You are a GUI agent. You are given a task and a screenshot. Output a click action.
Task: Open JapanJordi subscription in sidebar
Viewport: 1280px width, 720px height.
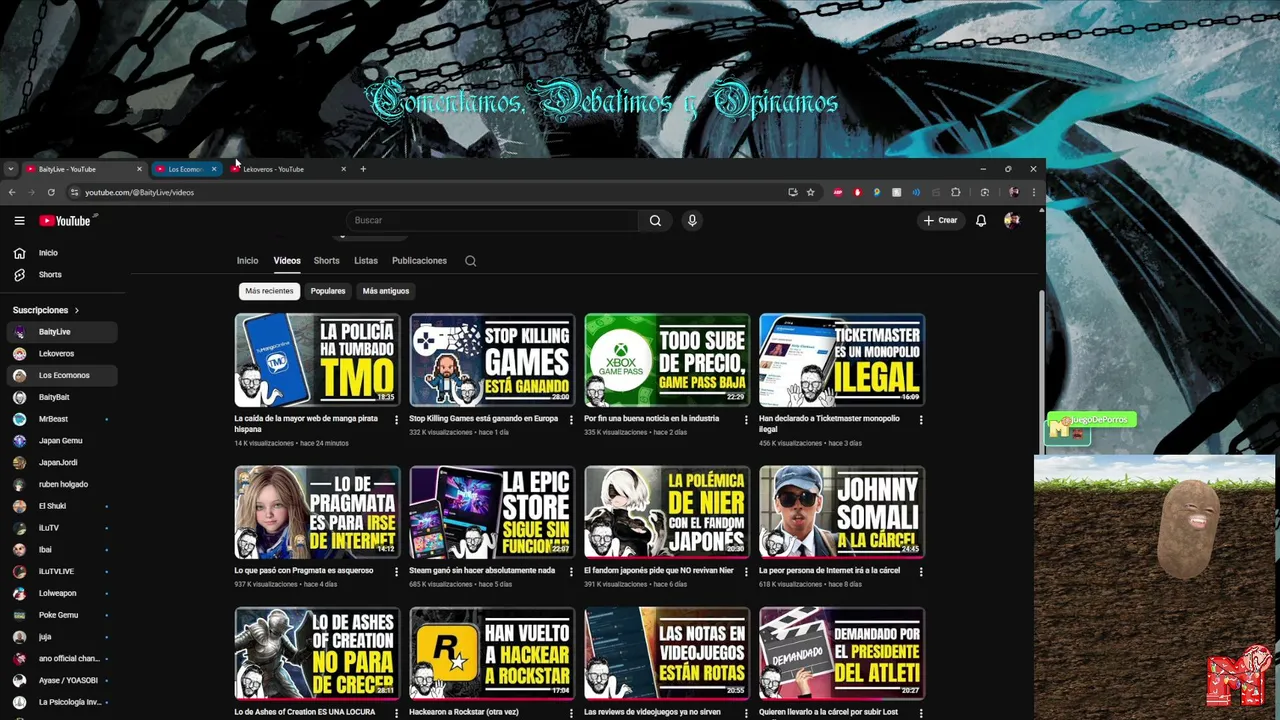[x=64, y=463]
